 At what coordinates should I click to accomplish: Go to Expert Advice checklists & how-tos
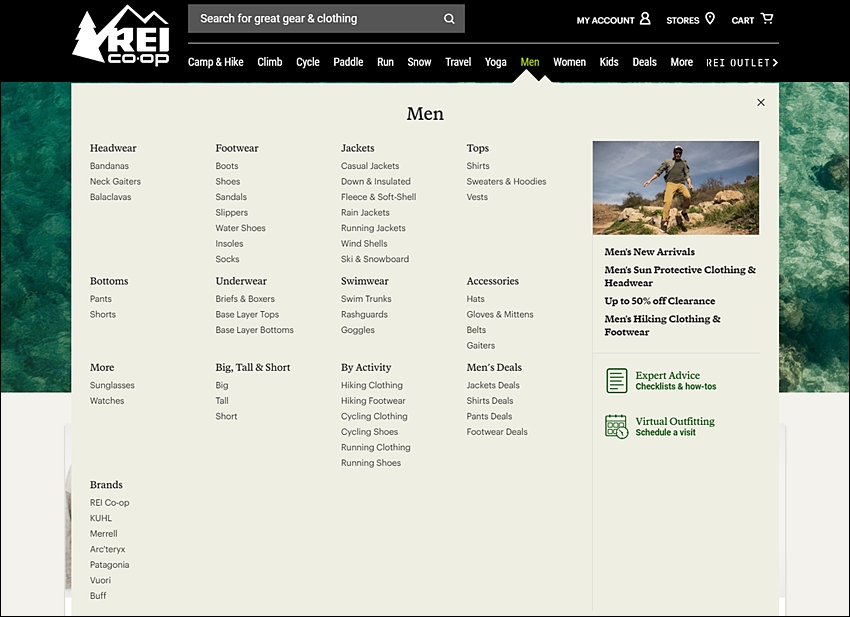click(x=675, y=380)
